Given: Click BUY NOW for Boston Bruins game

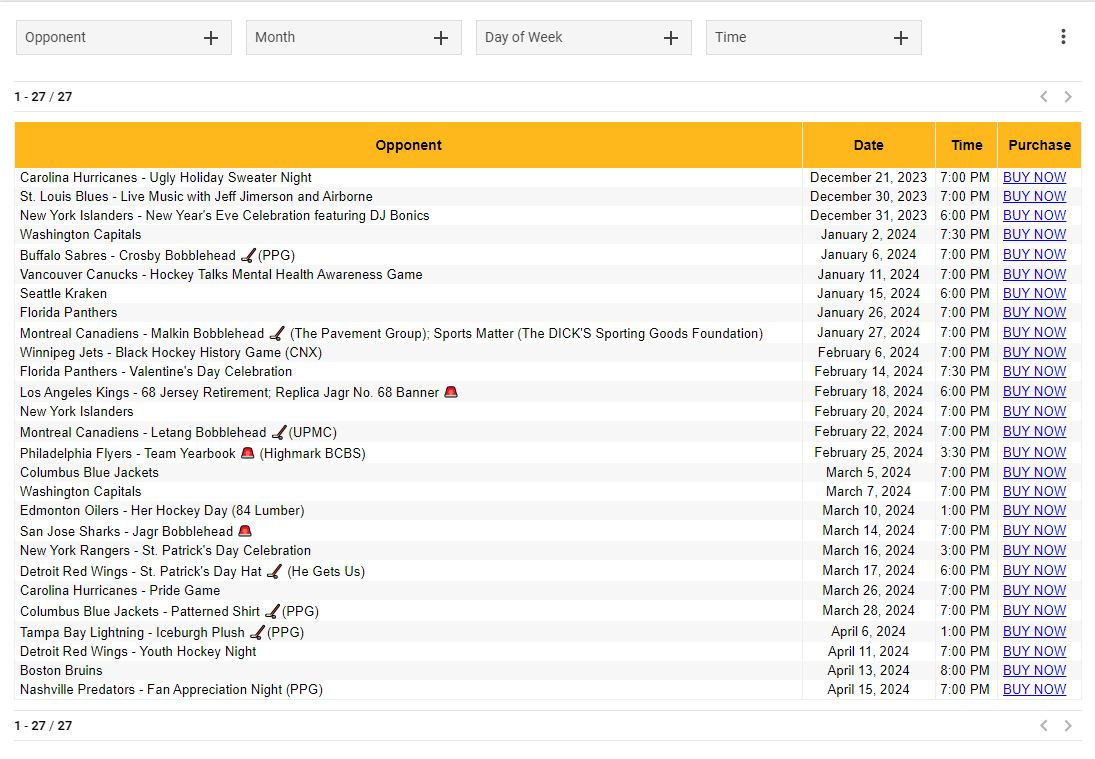Looking at the screenshot, I should tap(1034, 670).
